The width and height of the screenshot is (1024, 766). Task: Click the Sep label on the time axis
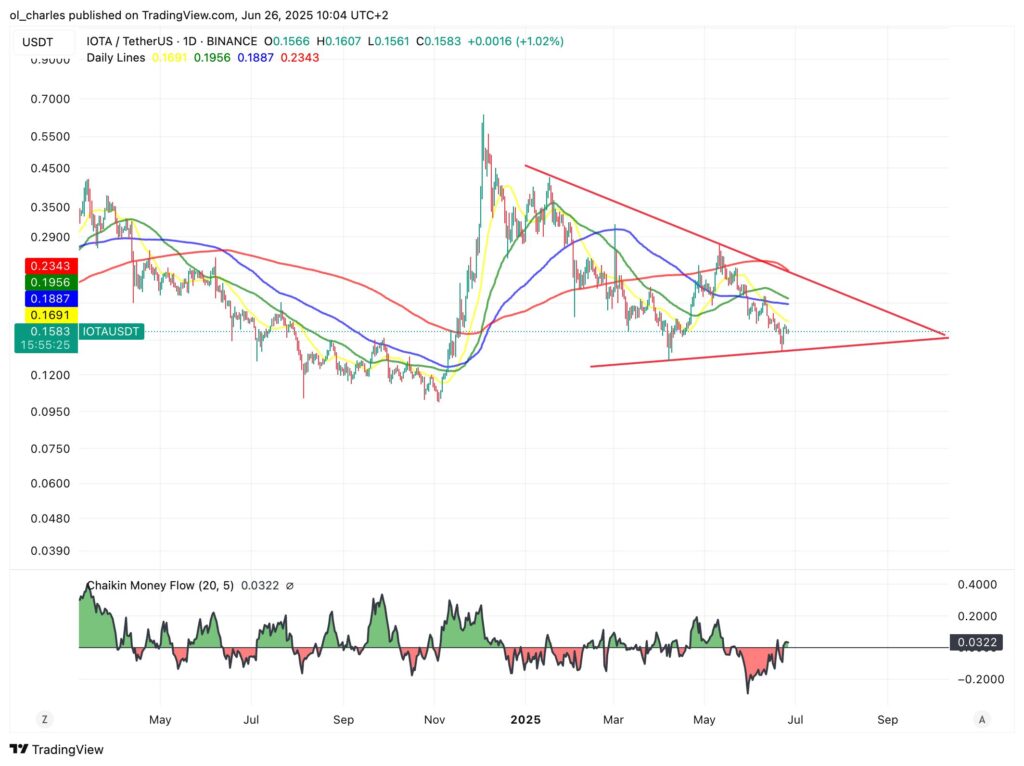[x=887, y=719]
